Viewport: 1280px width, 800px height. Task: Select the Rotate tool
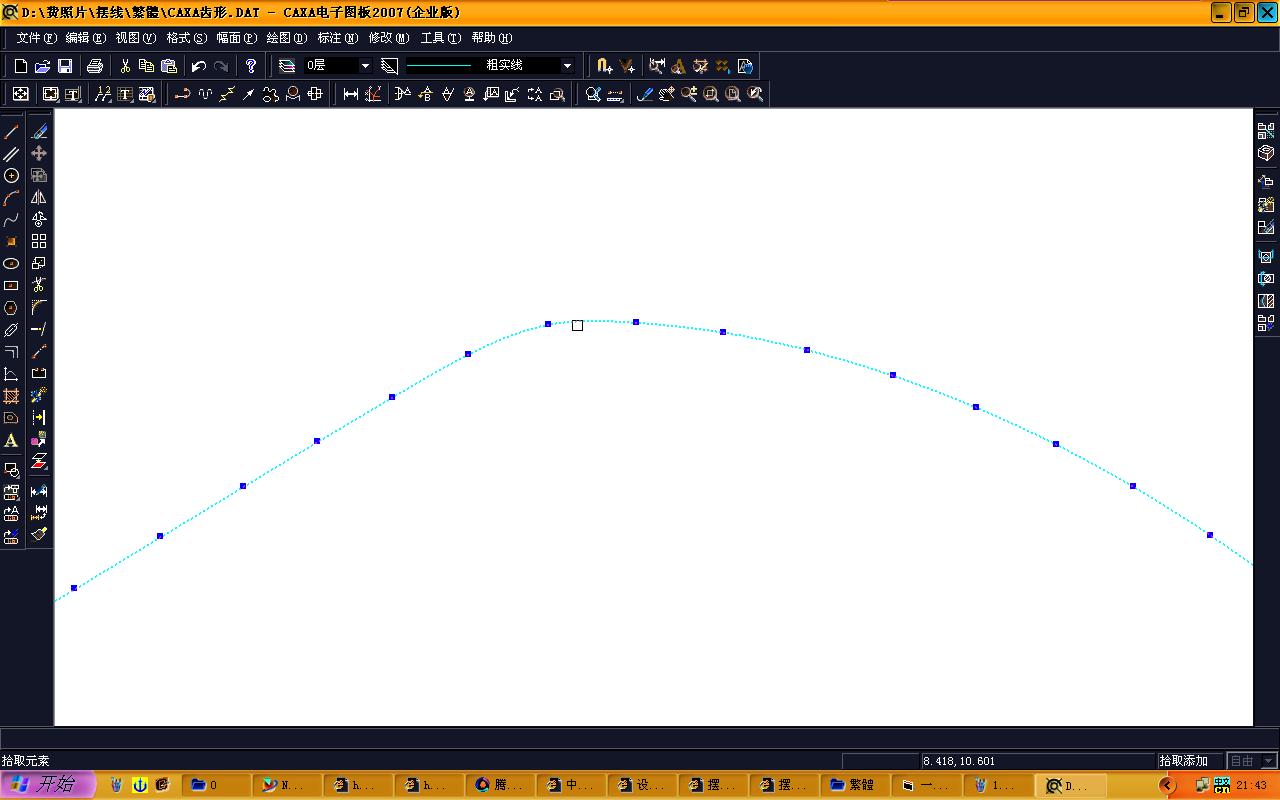[x=39, y=220]
